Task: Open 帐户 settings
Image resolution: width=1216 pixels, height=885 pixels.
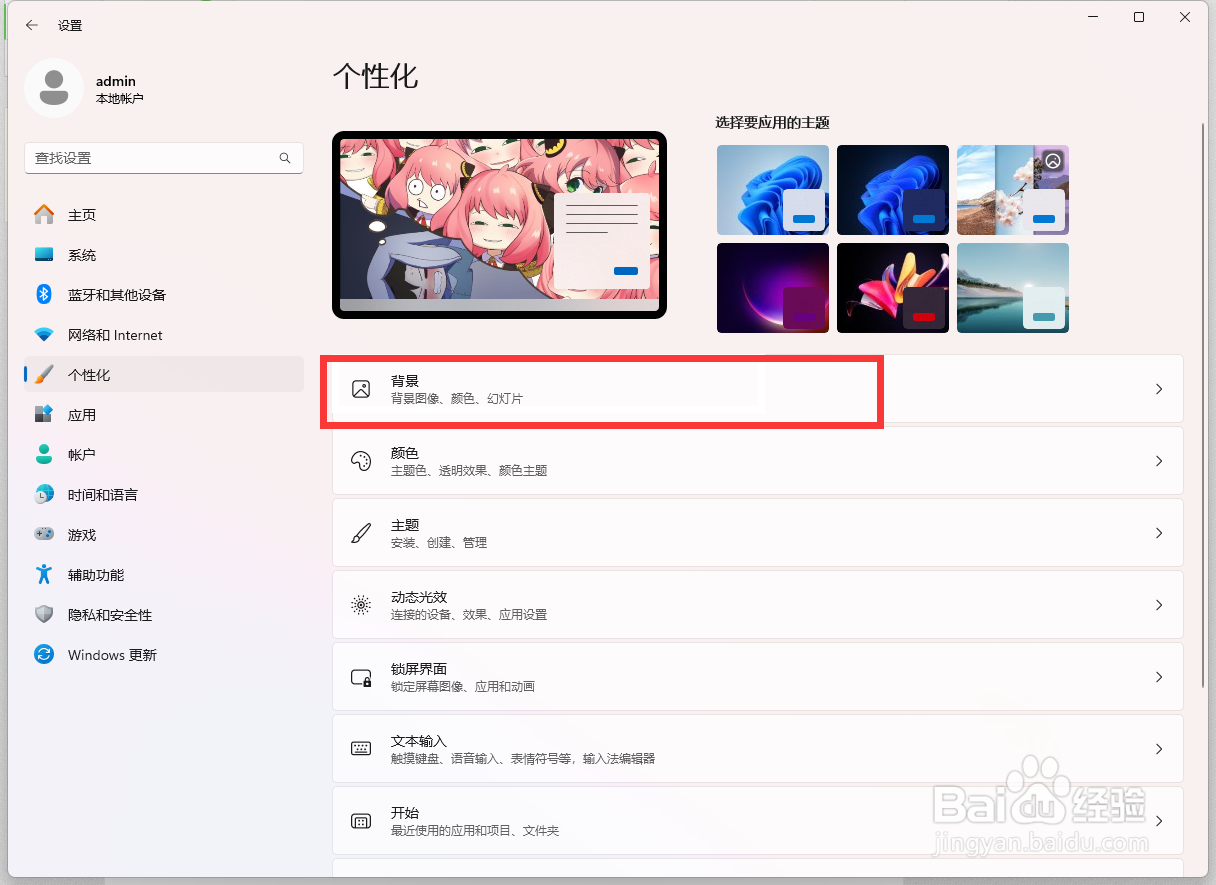Action: pos(164,455)
